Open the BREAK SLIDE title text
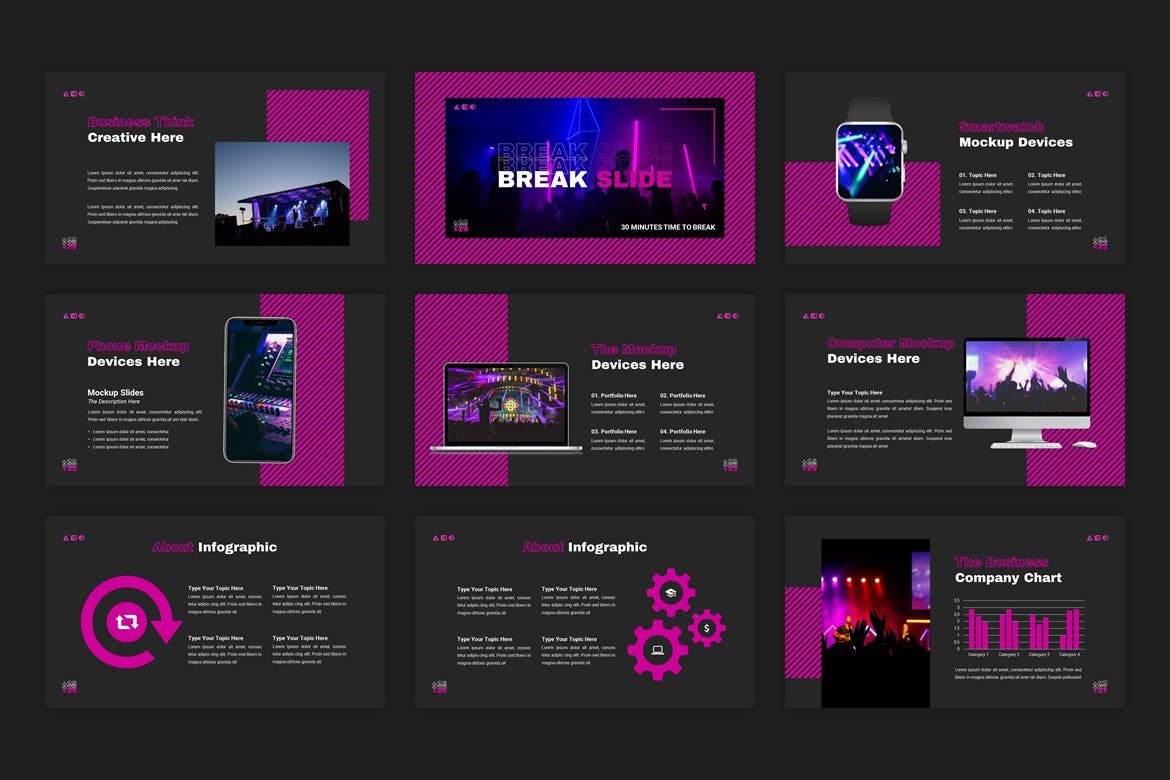1170x780 pixels. point(585,178)
